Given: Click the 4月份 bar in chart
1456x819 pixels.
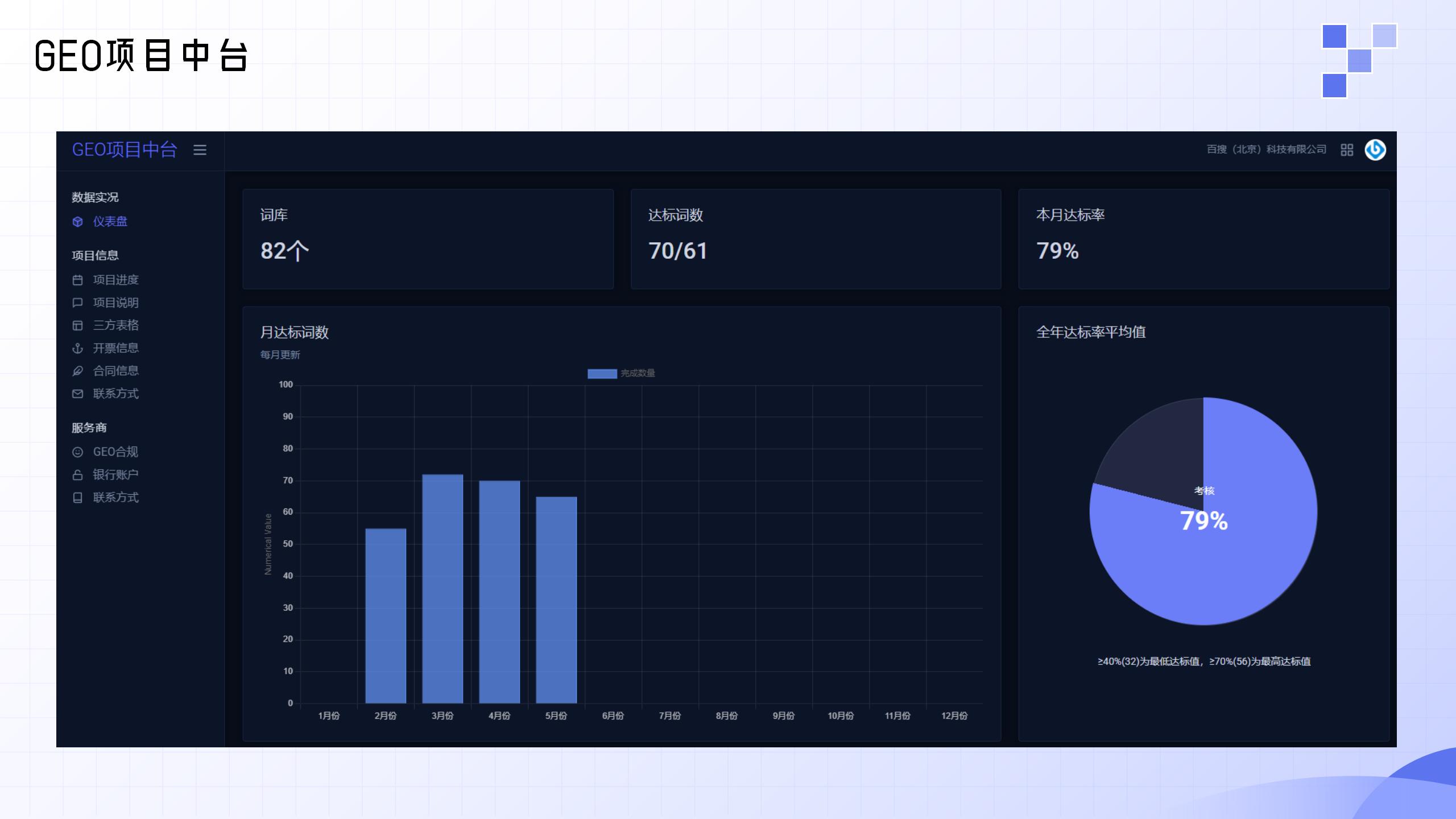Looking at the screenshot, I should click(499, 592).
